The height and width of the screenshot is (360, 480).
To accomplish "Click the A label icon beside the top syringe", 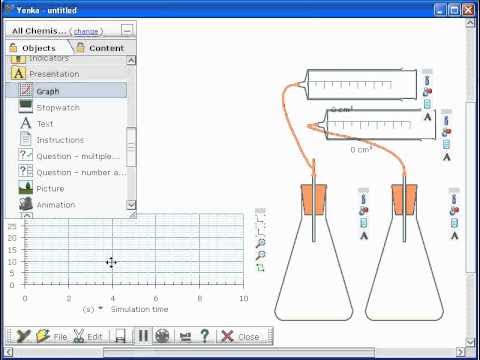I will (x=427, y=117).
